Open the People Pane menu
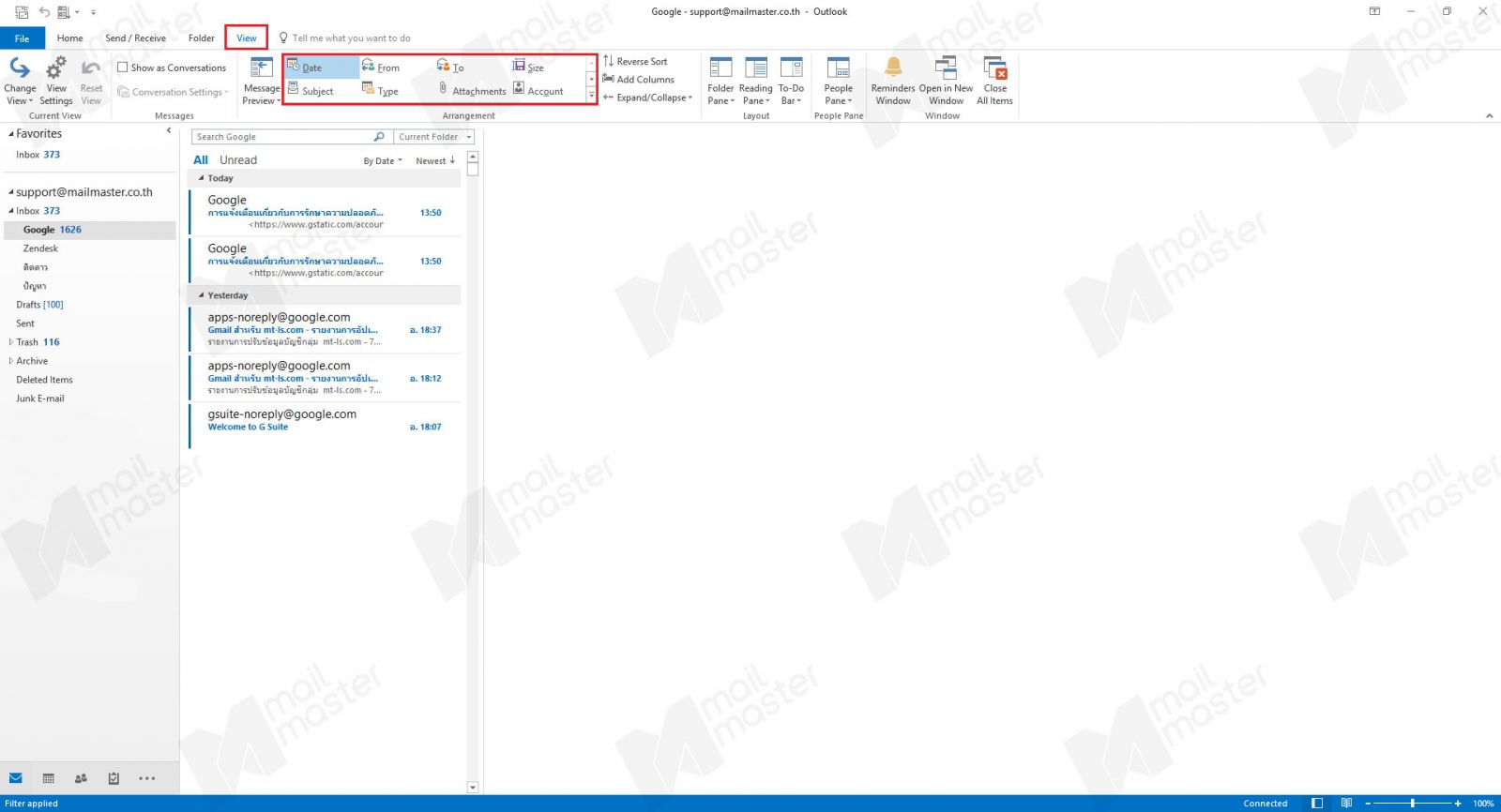 [838, 80]
